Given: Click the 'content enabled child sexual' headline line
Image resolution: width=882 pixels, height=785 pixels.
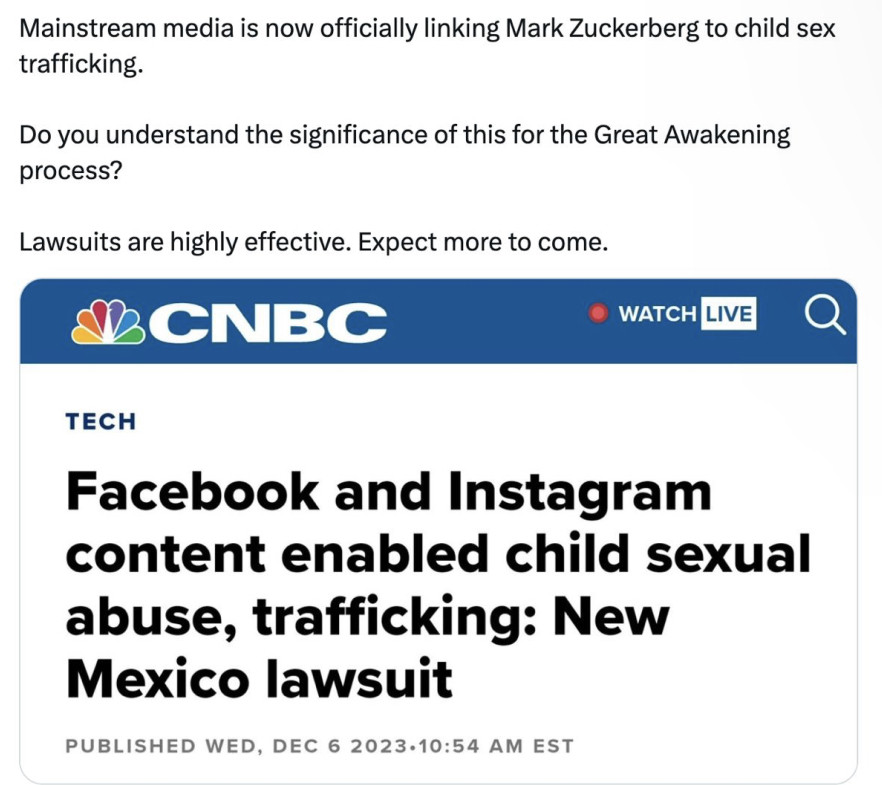Looking at the screenshot, I should point(437,554).
